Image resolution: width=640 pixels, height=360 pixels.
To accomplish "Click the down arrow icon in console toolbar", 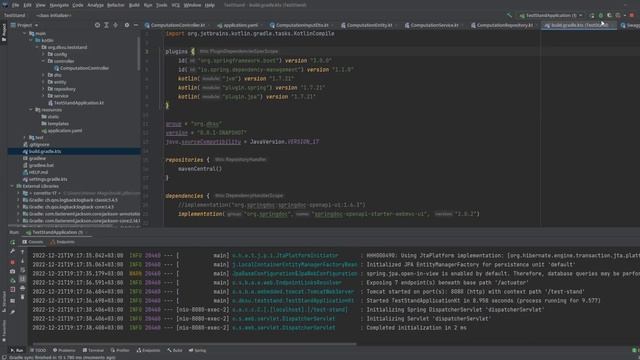I will (x=22, y=261).
